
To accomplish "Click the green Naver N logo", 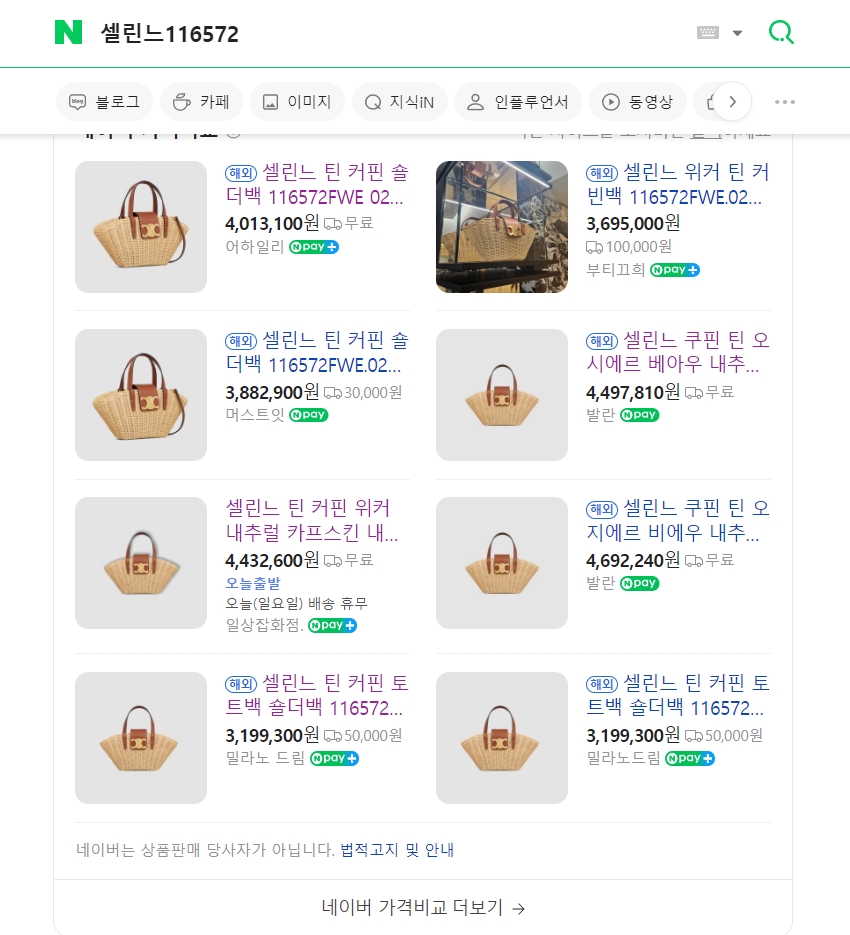I will pos(68,33).
